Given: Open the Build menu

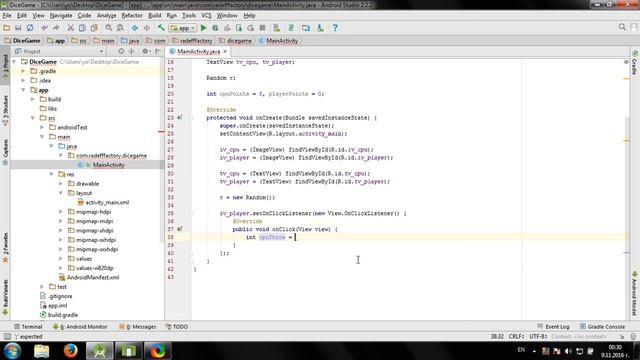Looking at the screenshot, I should point(154,16).
